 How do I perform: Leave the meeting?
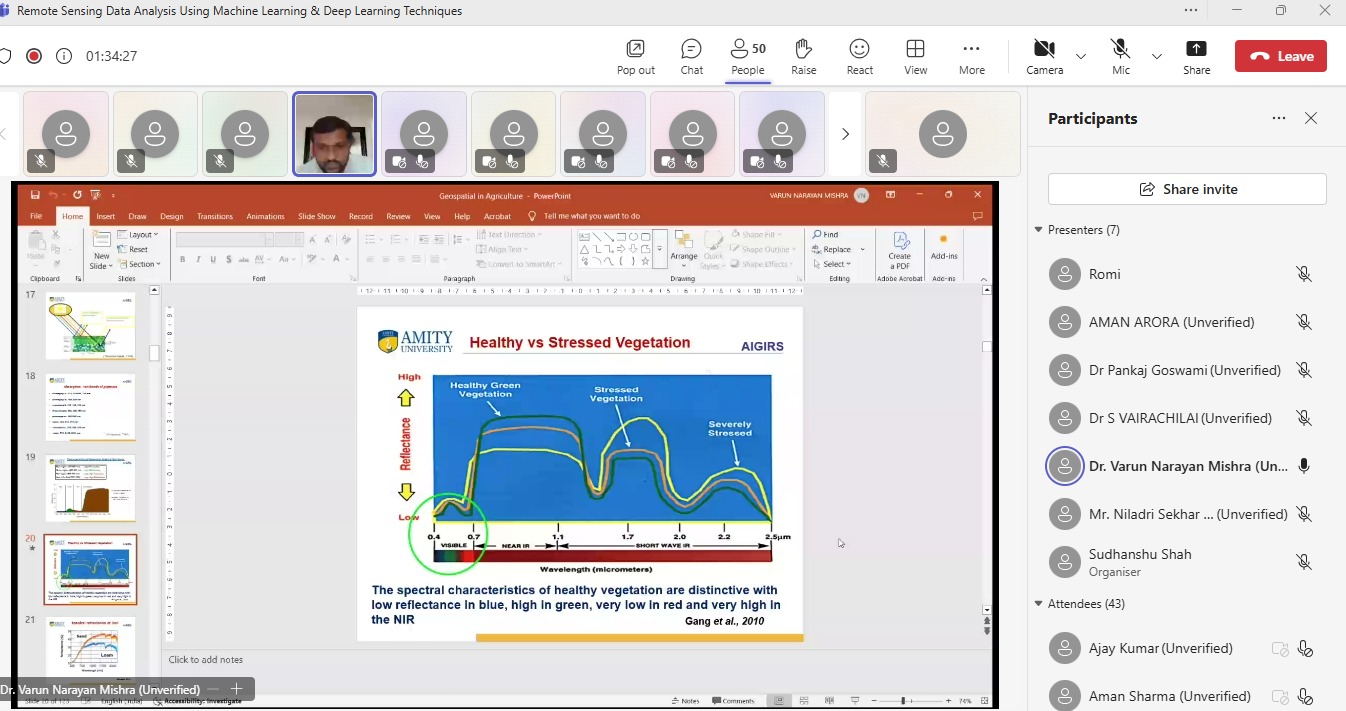[x=1280, y=56]
